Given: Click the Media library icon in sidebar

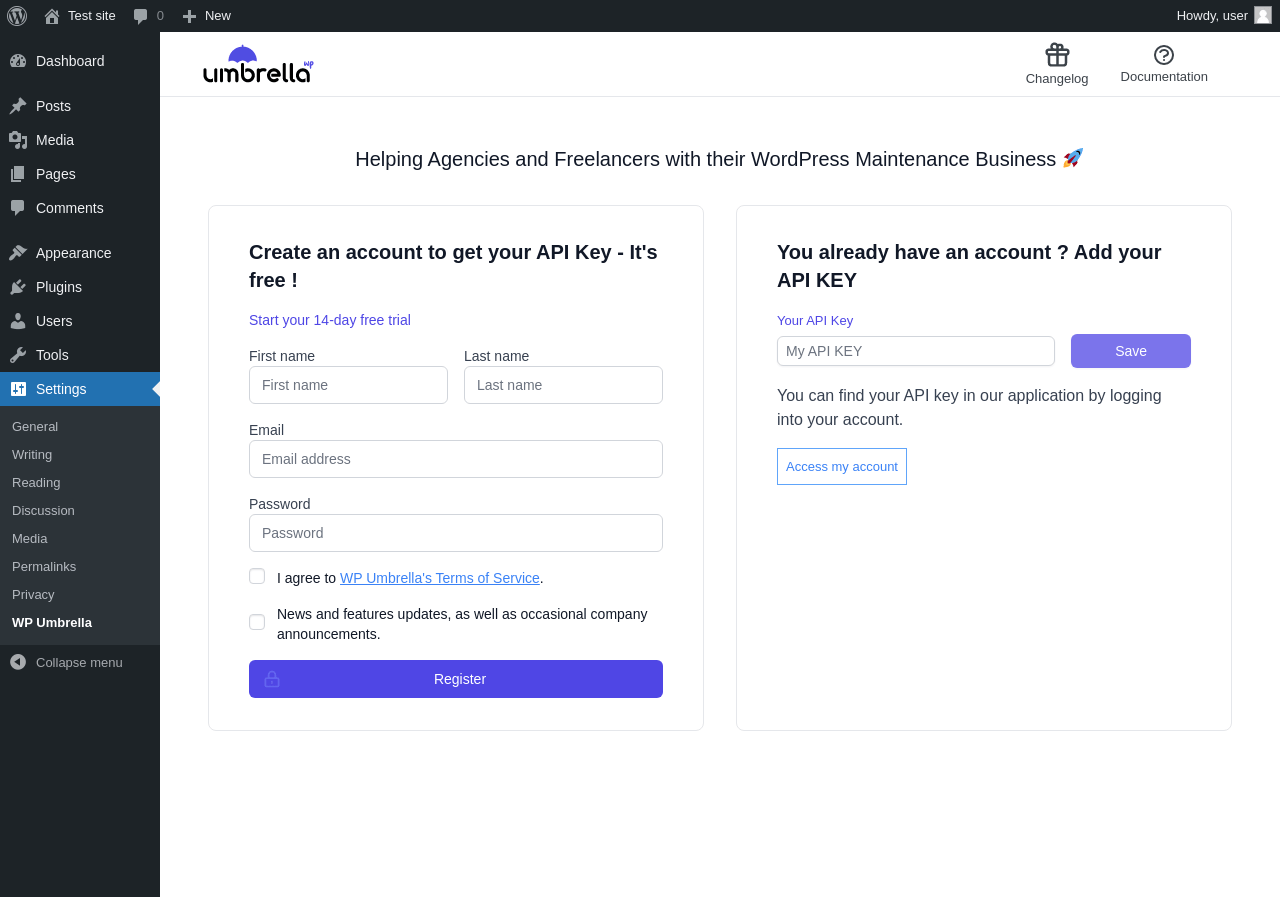Looking at the screenshot, I should point(18,140).
